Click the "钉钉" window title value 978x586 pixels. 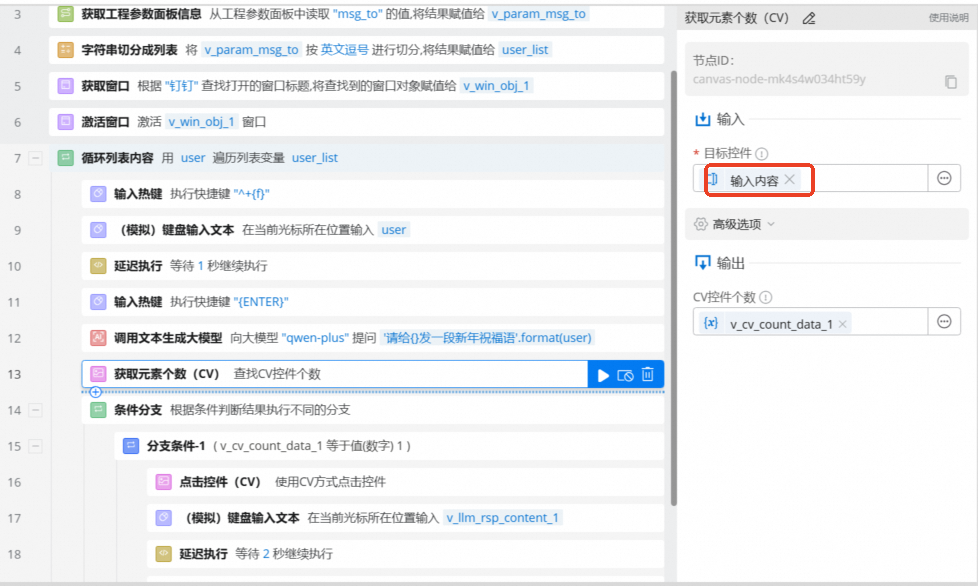point(182,86)
